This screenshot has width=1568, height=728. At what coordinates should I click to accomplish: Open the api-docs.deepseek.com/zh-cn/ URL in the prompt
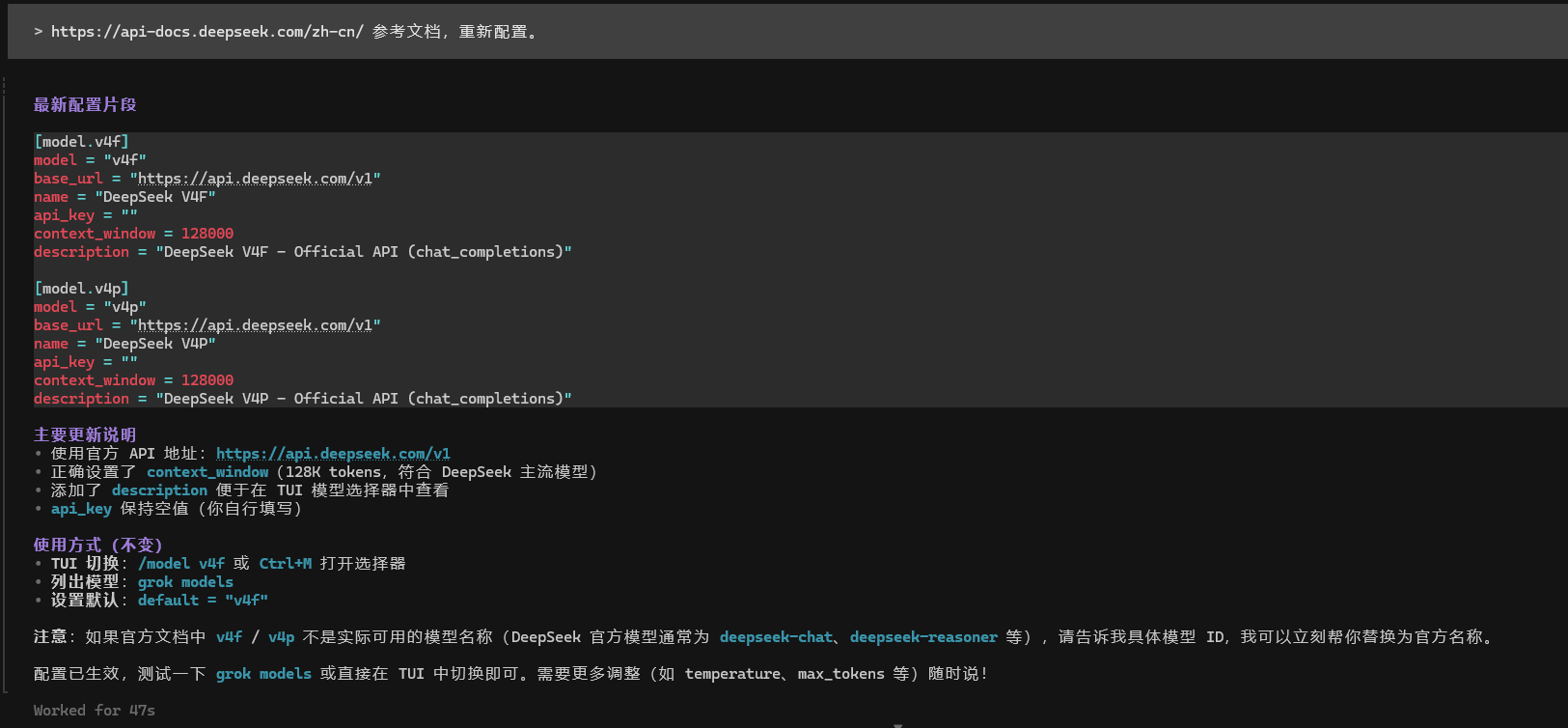pos(207,32)
